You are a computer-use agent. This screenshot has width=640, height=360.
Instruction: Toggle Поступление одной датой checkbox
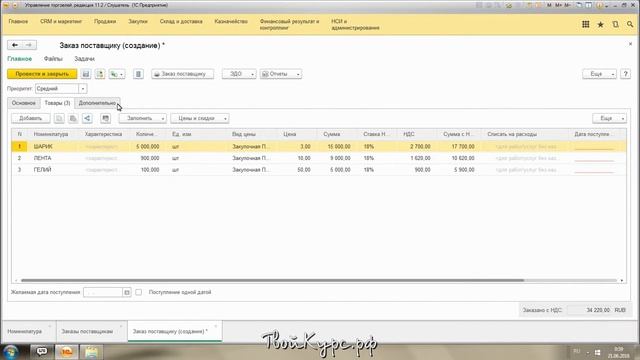coord(139,292)
